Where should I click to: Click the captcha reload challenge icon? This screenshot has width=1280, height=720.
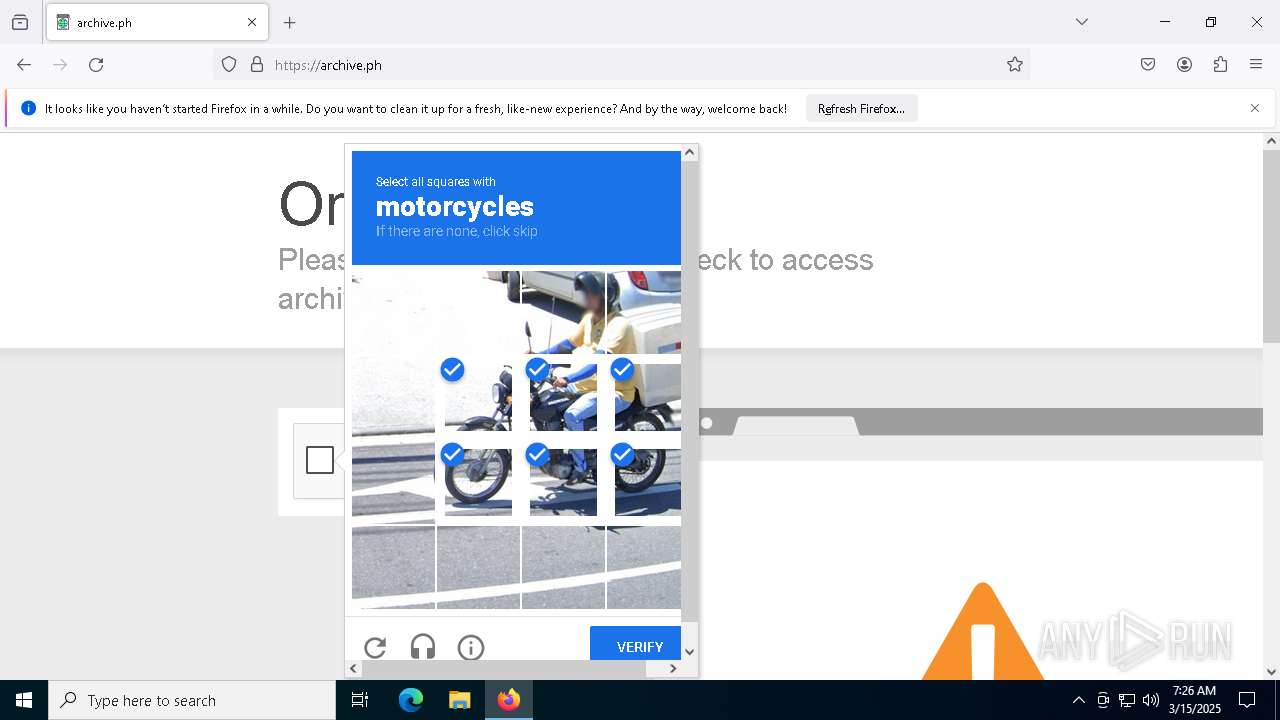coord(375,648)
